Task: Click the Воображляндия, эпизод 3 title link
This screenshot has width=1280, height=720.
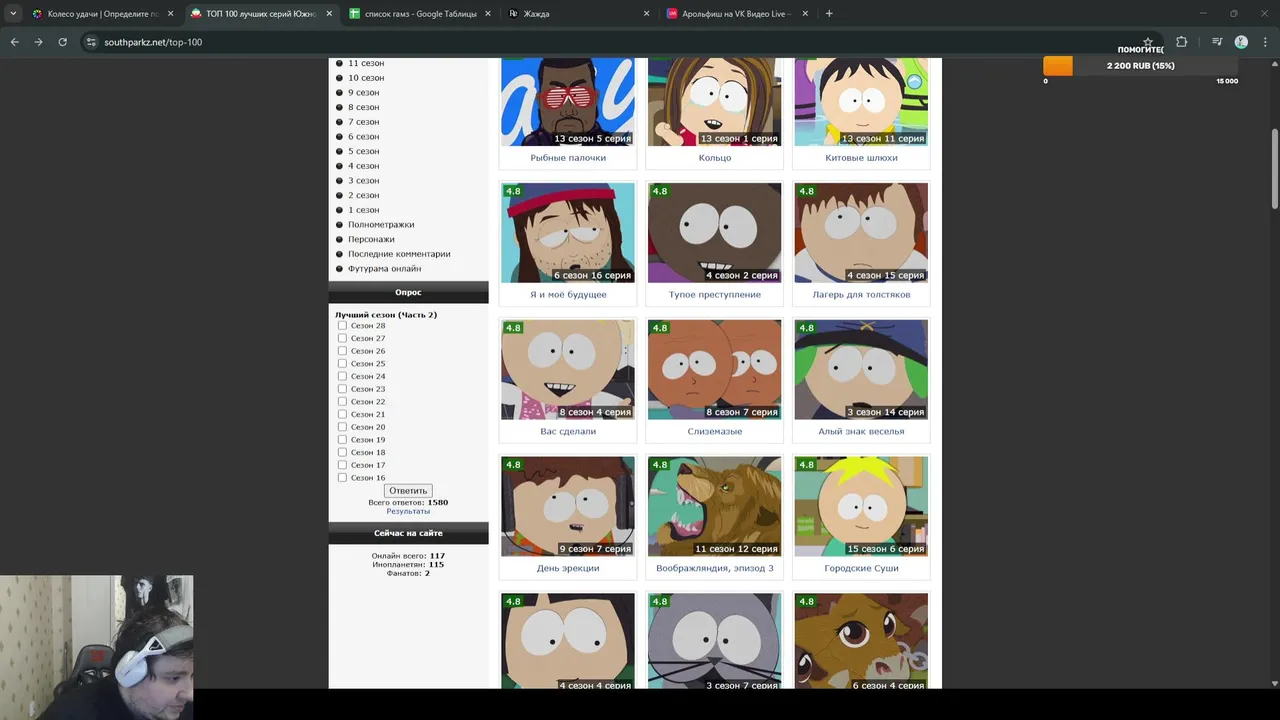Action: click(x=715, y=568)
